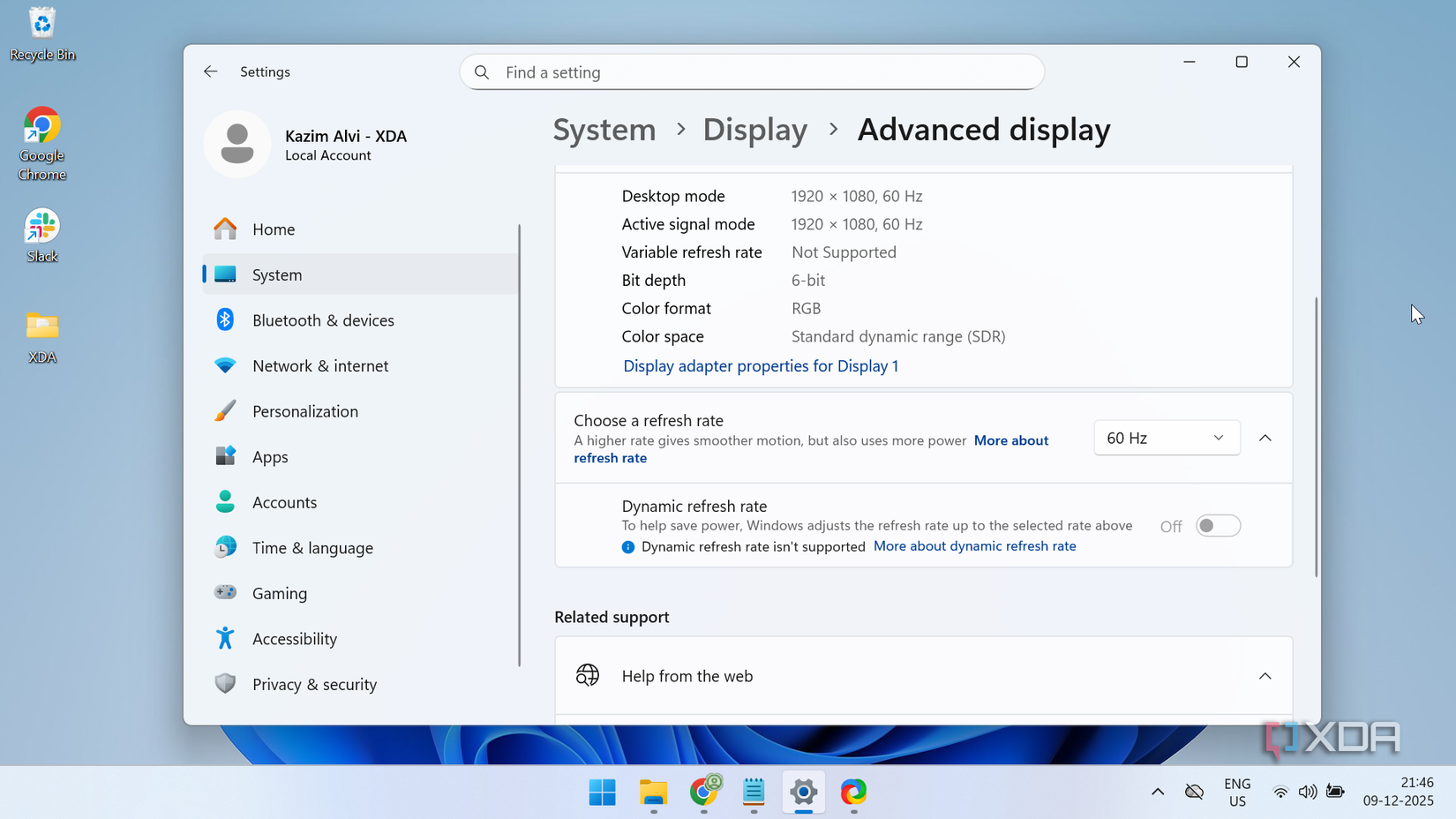
Task: Select Accessibility from the sidebar
Action: point(294,638)
